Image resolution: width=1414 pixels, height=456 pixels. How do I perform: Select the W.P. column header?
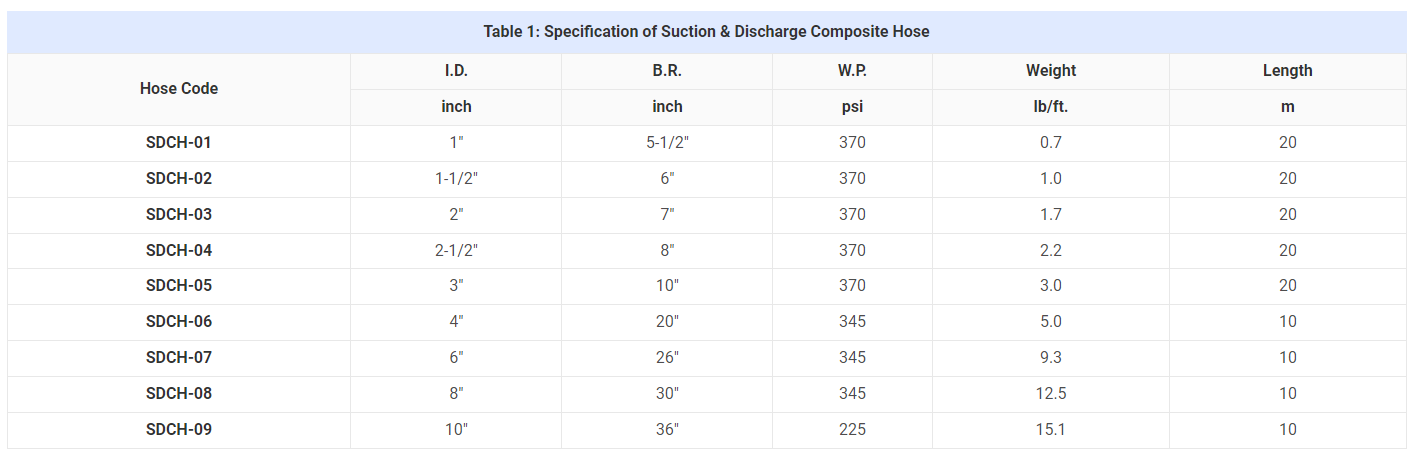852,70
